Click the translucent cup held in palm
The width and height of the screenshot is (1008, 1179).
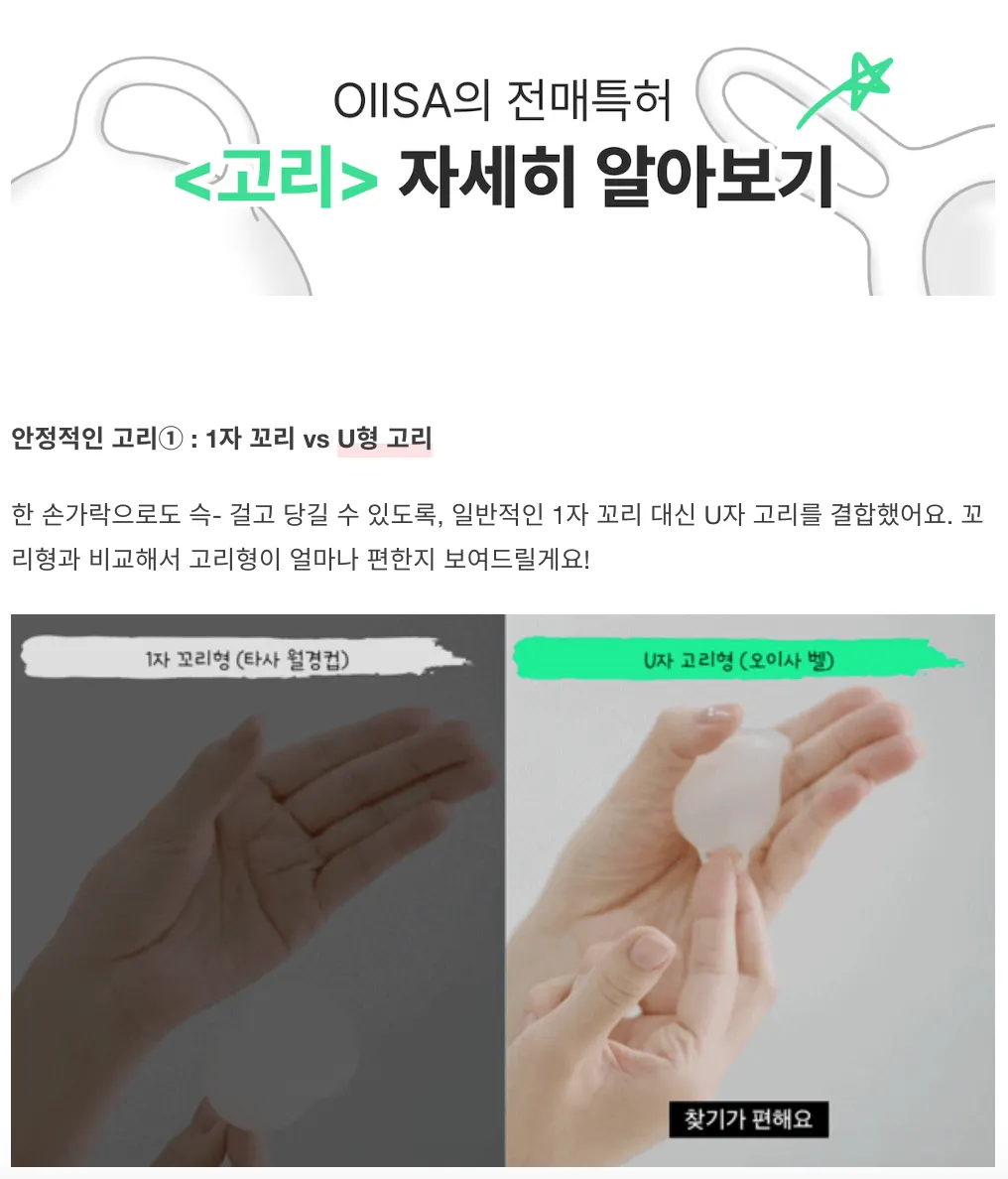pos(720,796)
